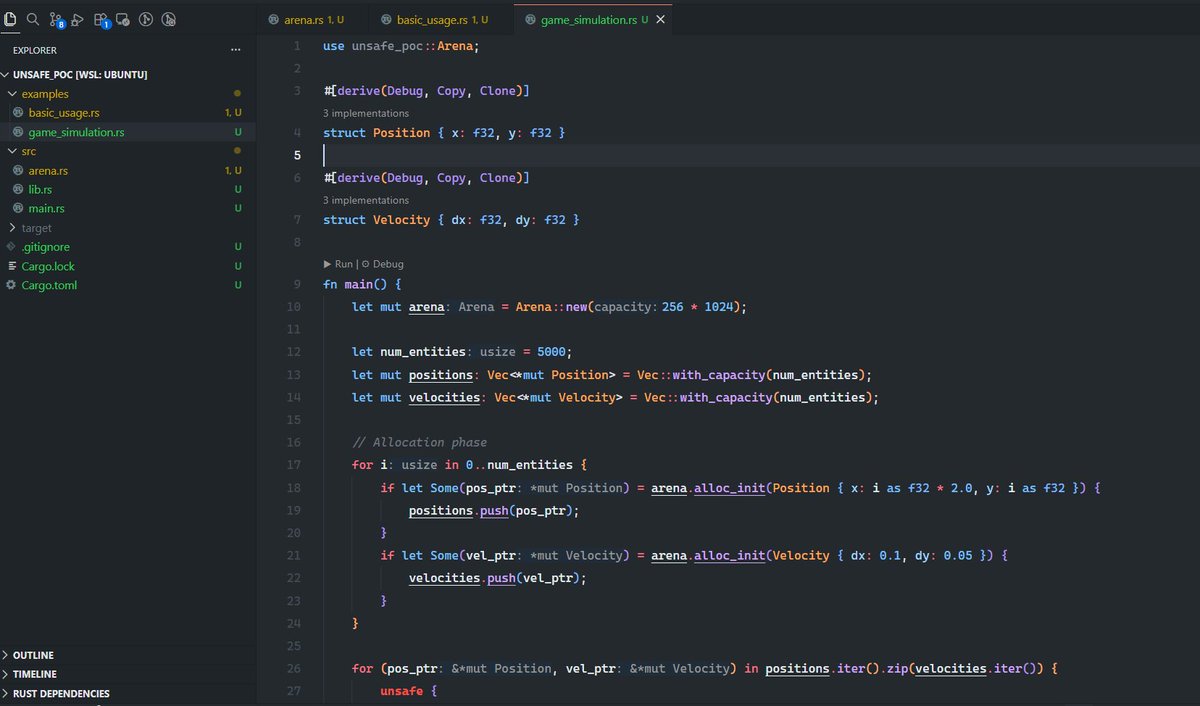Open the last activity bar icon
This screenshot has height=706, width=1200.
tap(168, 19)
